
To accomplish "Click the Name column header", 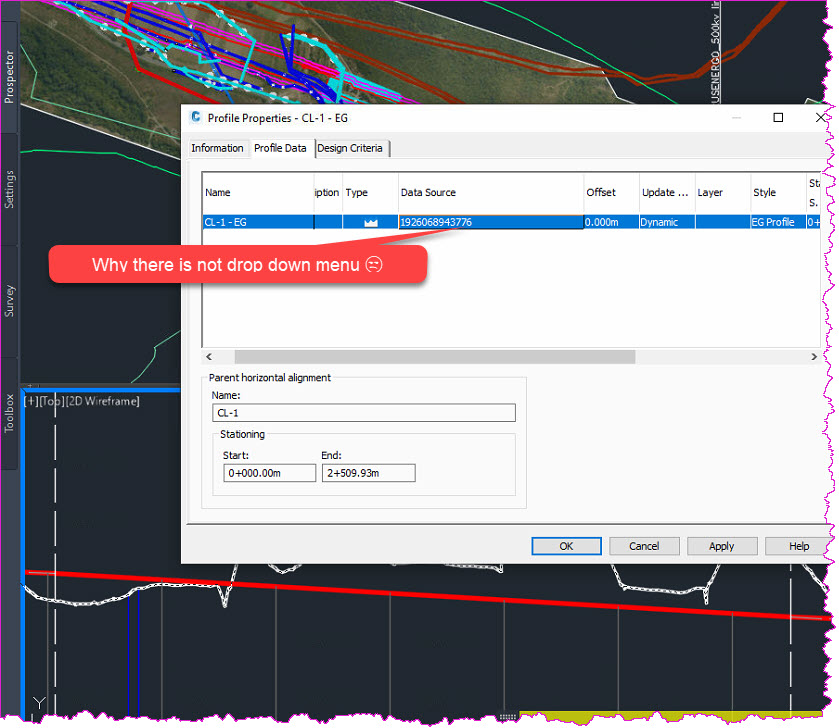I will [x=258, y=193].
